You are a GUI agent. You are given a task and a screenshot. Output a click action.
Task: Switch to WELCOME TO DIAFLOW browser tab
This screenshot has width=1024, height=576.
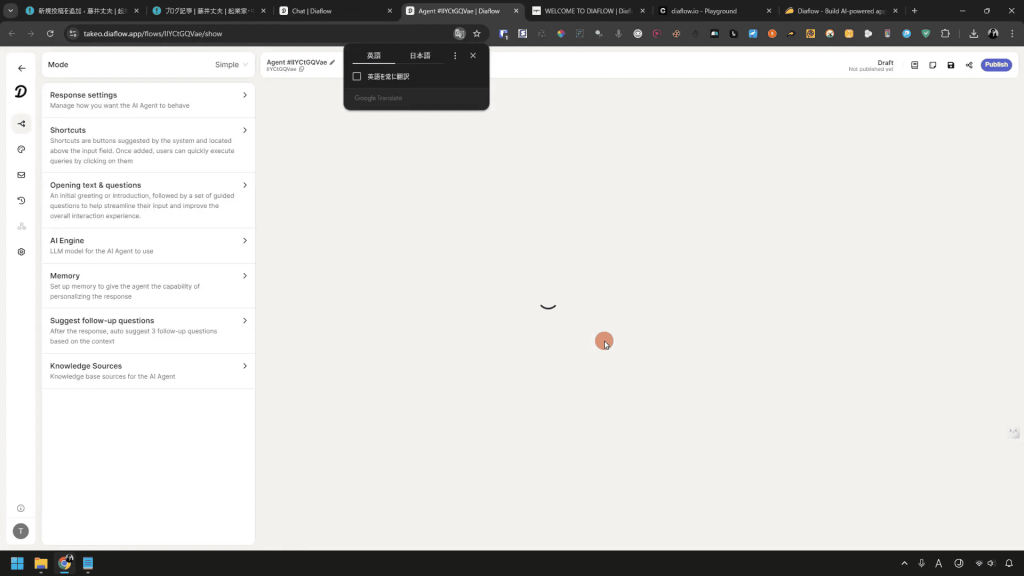589,10
